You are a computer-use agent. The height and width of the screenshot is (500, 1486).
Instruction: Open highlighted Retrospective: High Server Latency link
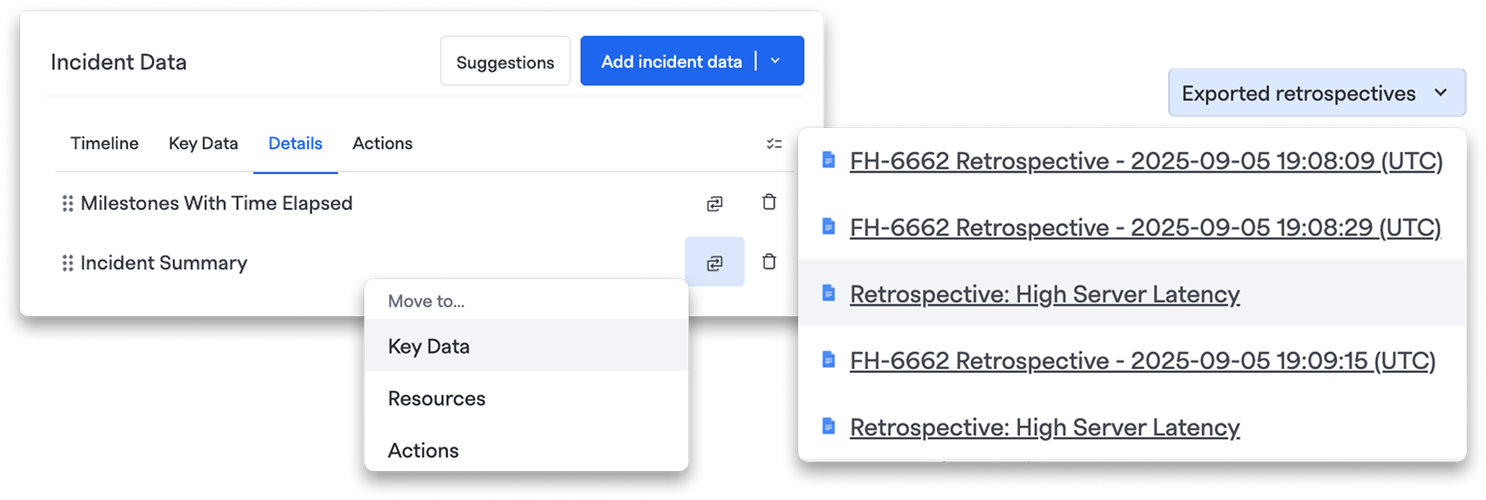1044,294
